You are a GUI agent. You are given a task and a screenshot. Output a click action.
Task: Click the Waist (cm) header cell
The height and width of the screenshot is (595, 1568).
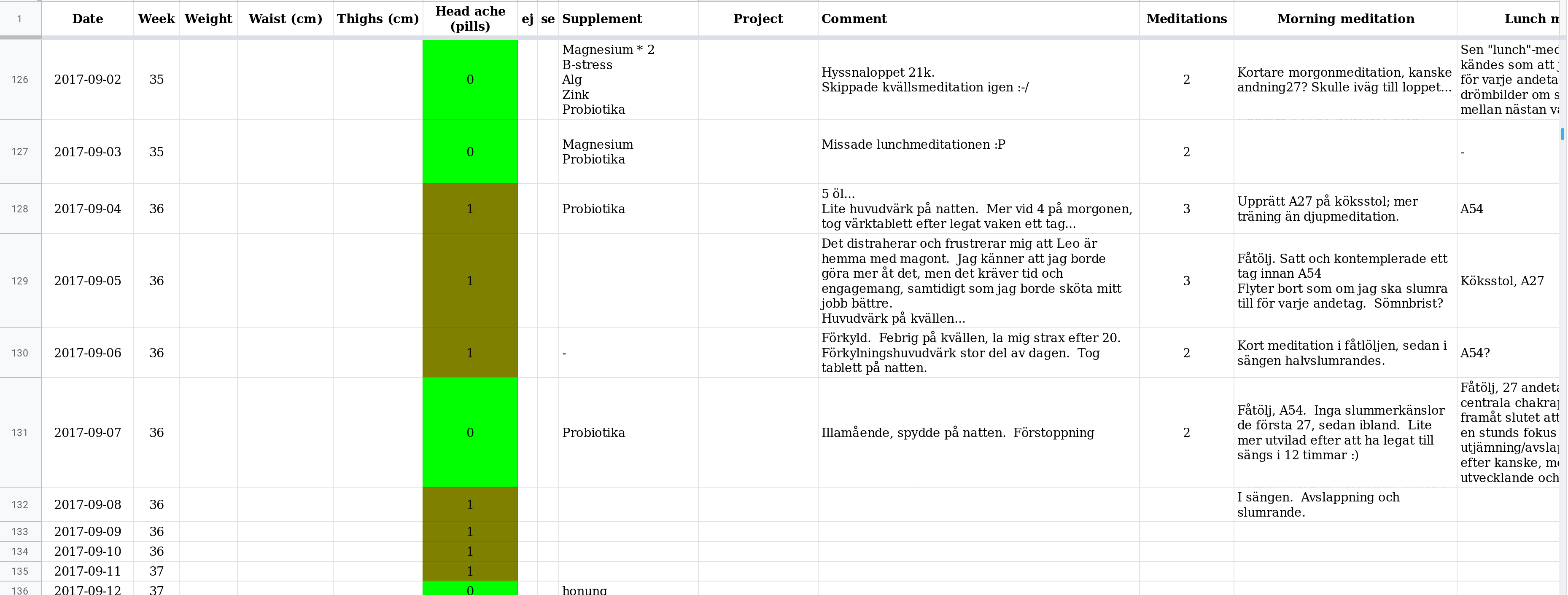286,19
